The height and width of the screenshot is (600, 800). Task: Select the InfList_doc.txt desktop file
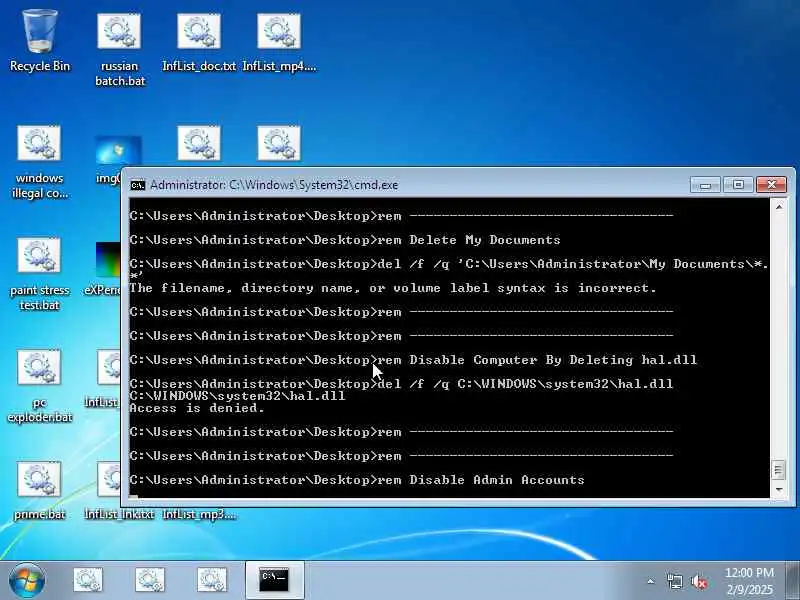pos(199,42)
